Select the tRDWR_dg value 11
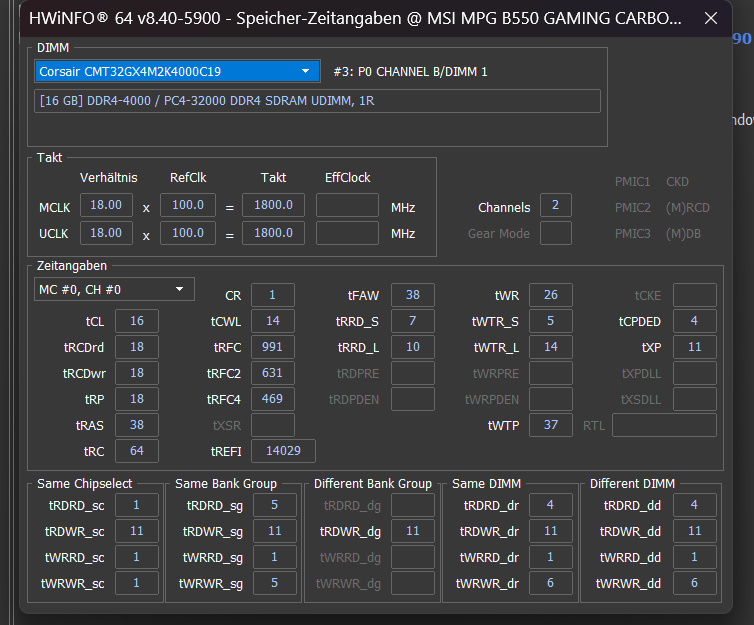Image resolution: width=754 pixels, height=625 pixels. (x=413, y=531)
